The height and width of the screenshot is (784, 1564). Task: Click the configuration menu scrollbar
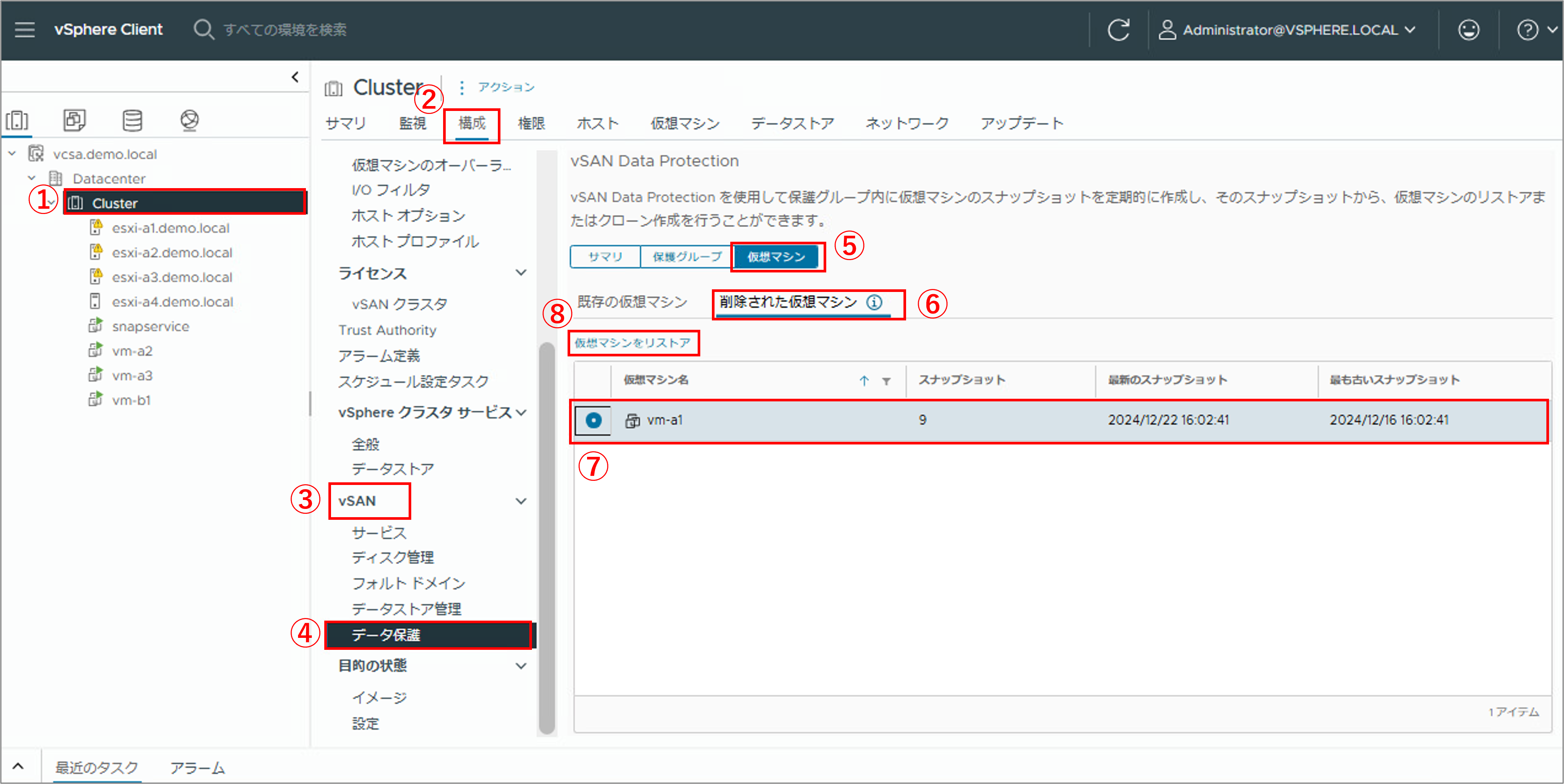click(x=547, y=539)
